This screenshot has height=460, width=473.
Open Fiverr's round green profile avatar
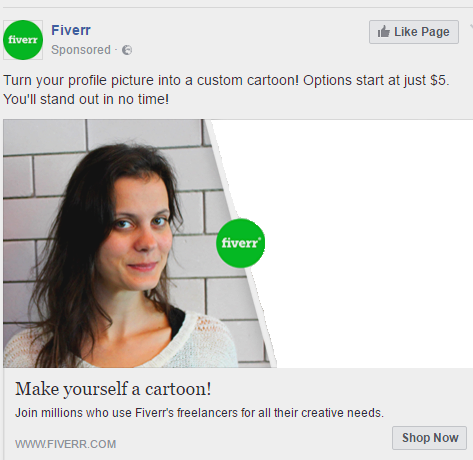pyautogui.click(x=23, y=40)
